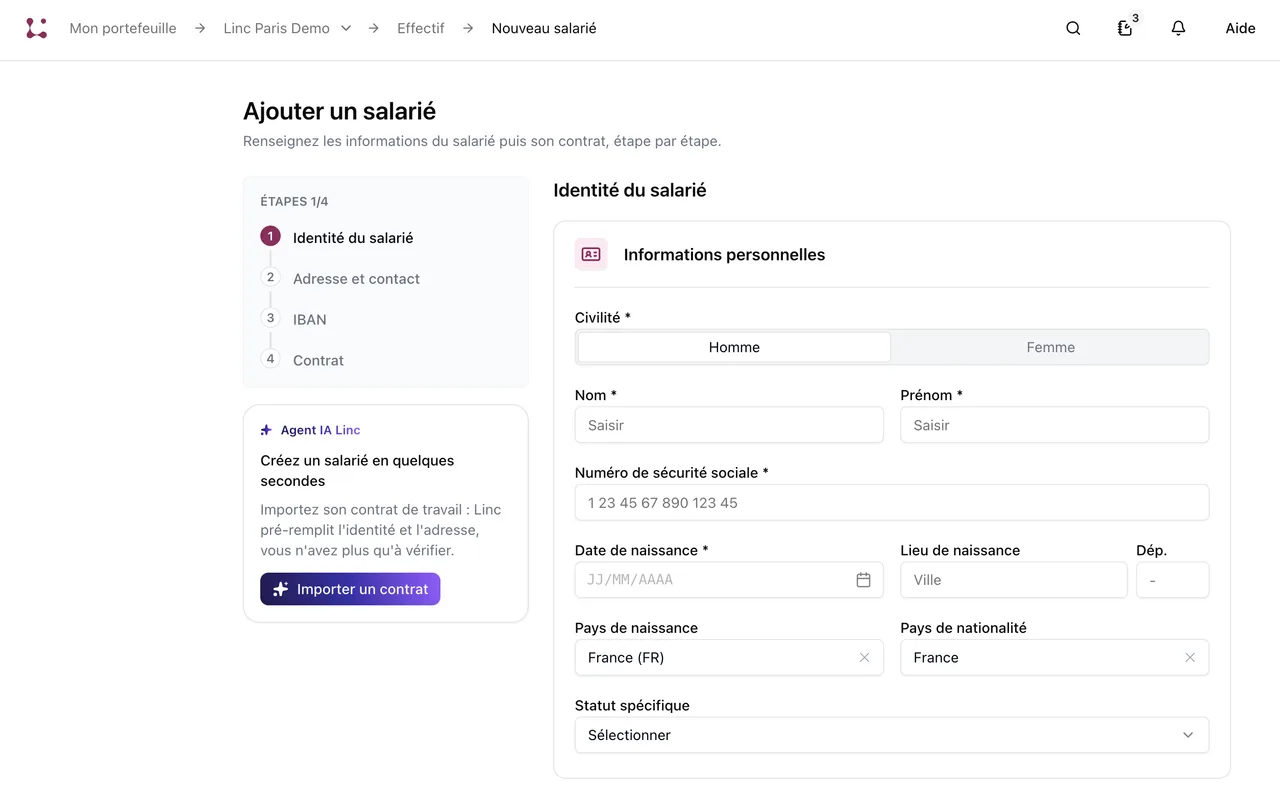Select Femme civility option
The image size is (1280, 786).
[x=1050, y=347]
